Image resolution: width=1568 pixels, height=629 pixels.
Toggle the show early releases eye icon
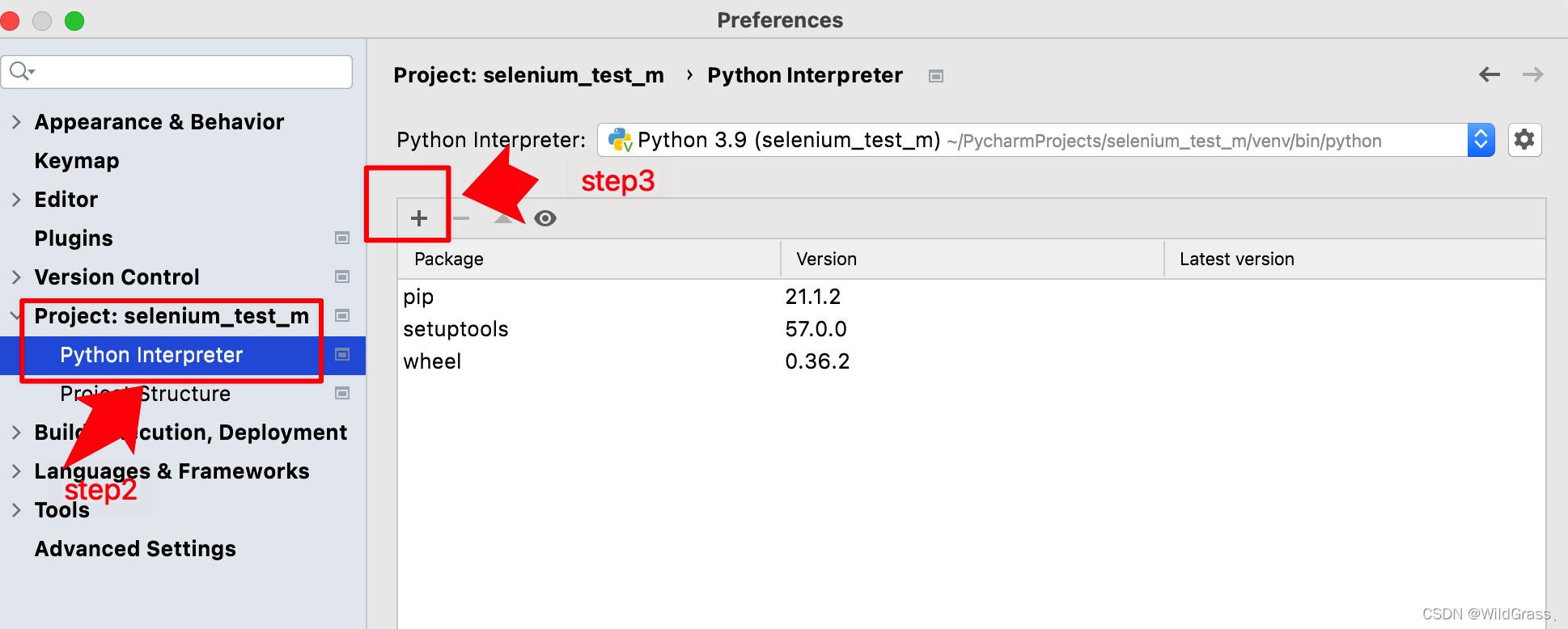[x=545, y=218]
